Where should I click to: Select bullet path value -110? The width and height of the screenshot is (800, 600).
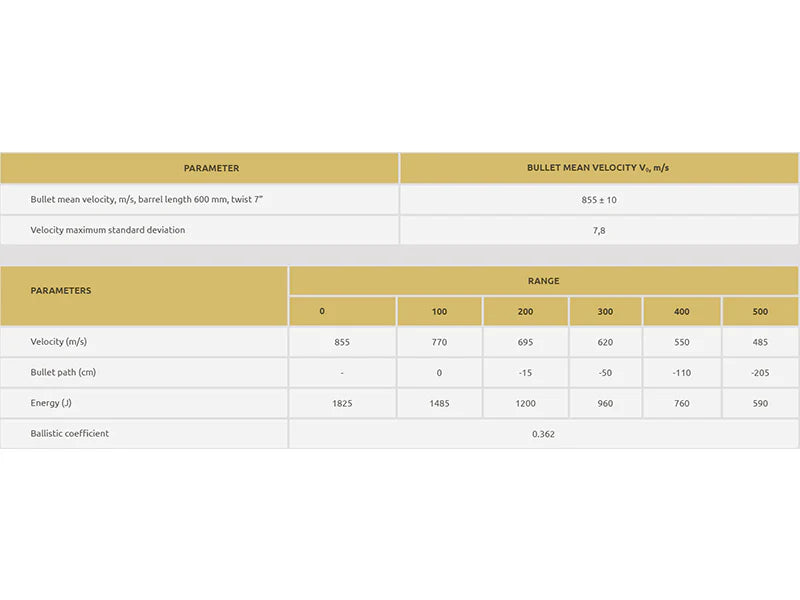click(682, 373)
